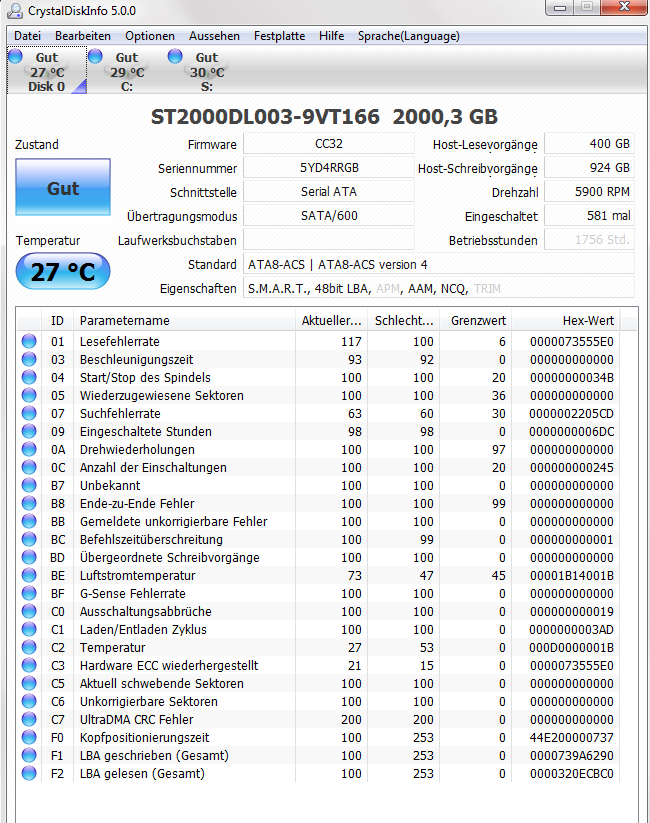
Task: Click status icon of Temperatur C2 row
Action: click(x=29, y=647)
